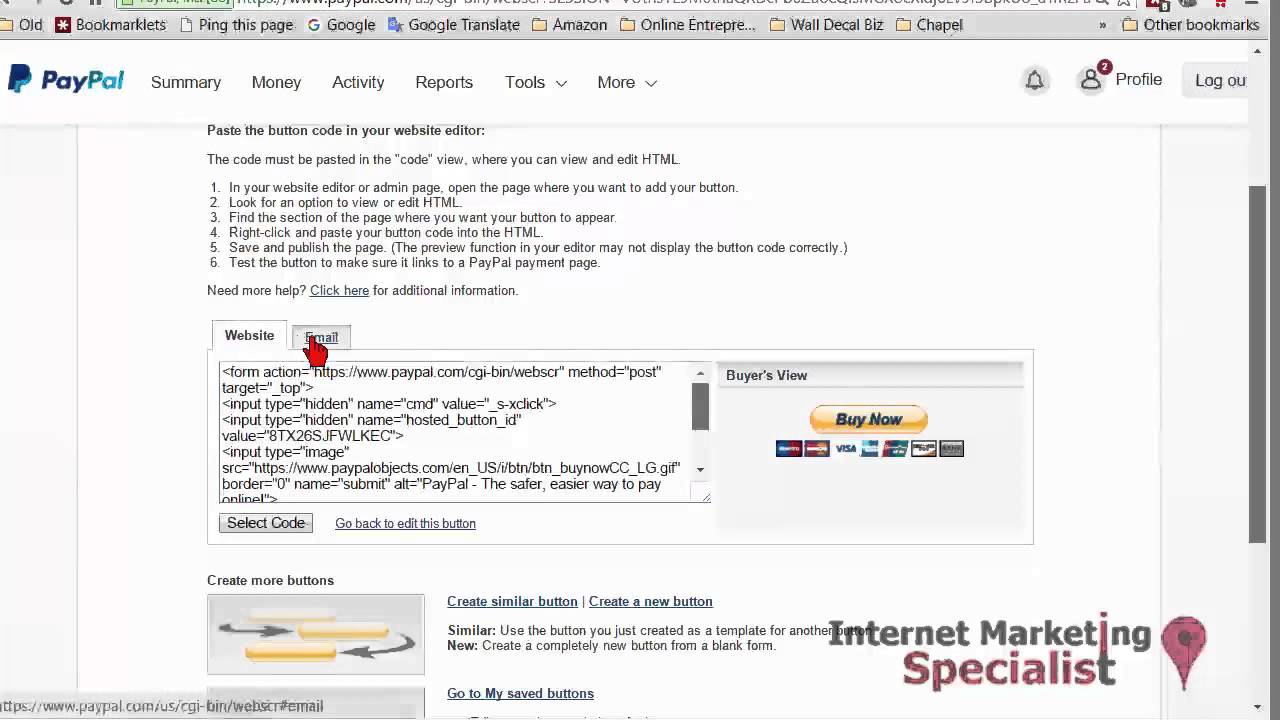Expand the Tools dropdown

pyautogui.click(x=535, y=82)
